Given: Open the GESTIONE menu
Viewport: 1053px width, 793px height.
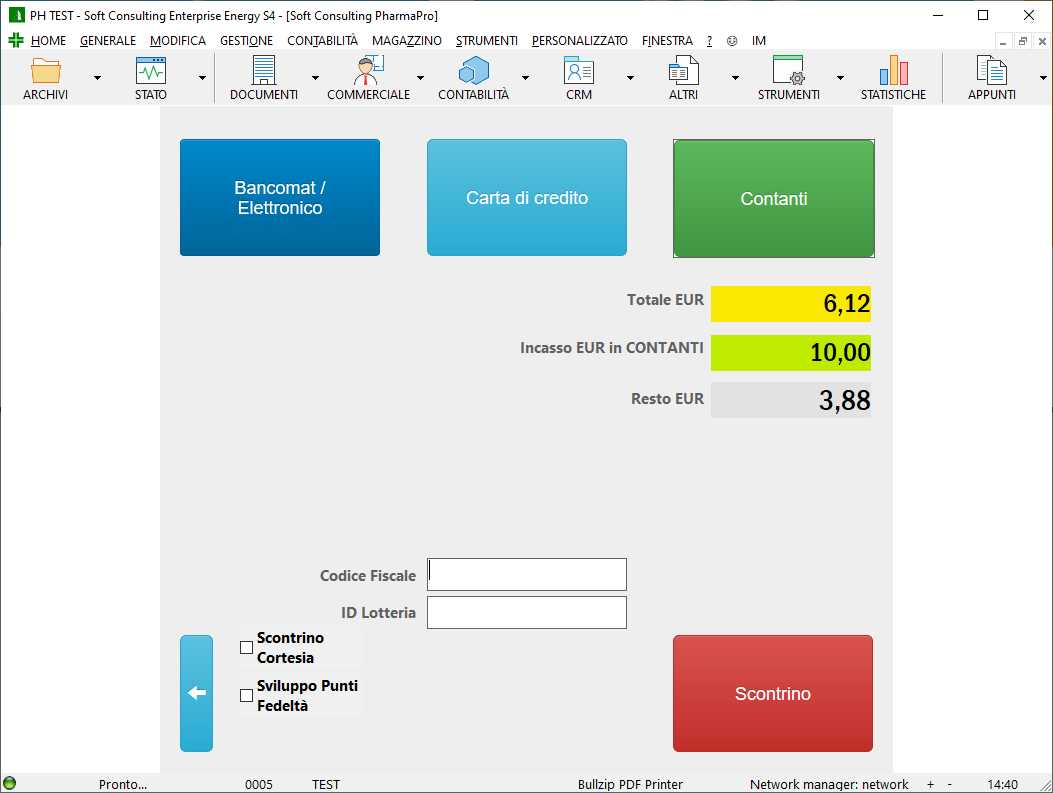Looking at the screenshot, I should pyautogui.click(x=246, y=41).
